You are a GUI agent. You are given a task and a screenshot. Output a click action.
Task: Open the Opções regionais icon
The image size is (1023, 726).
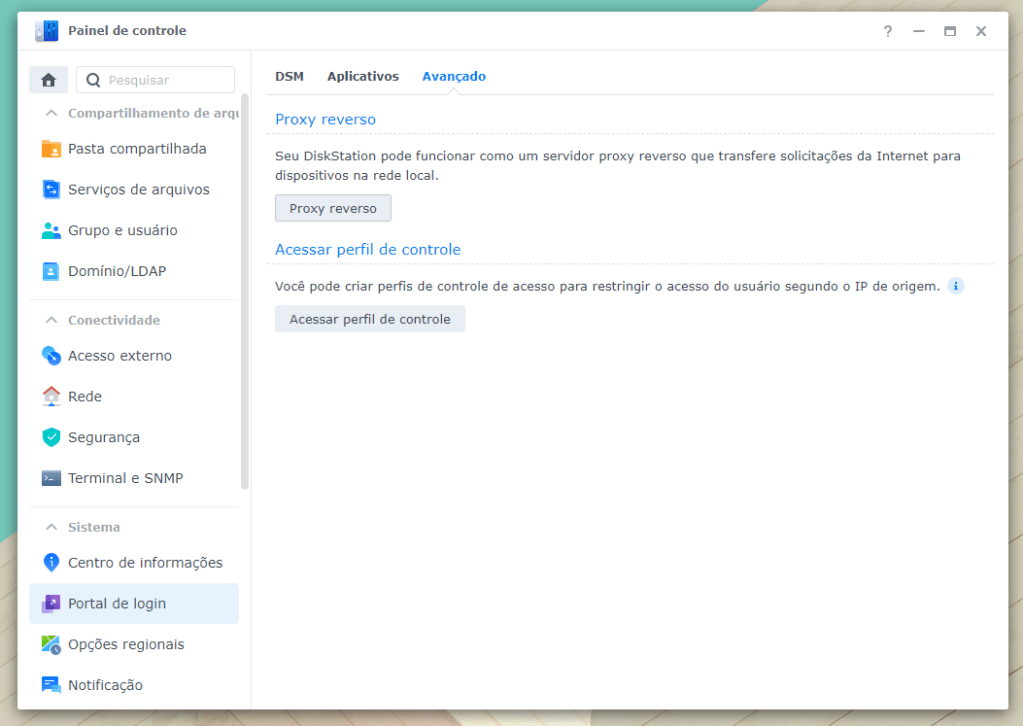point(51,645)
